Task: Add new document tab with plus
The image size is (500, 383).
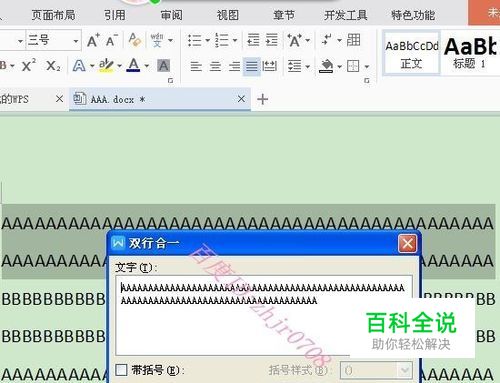Action: [263, 99]
